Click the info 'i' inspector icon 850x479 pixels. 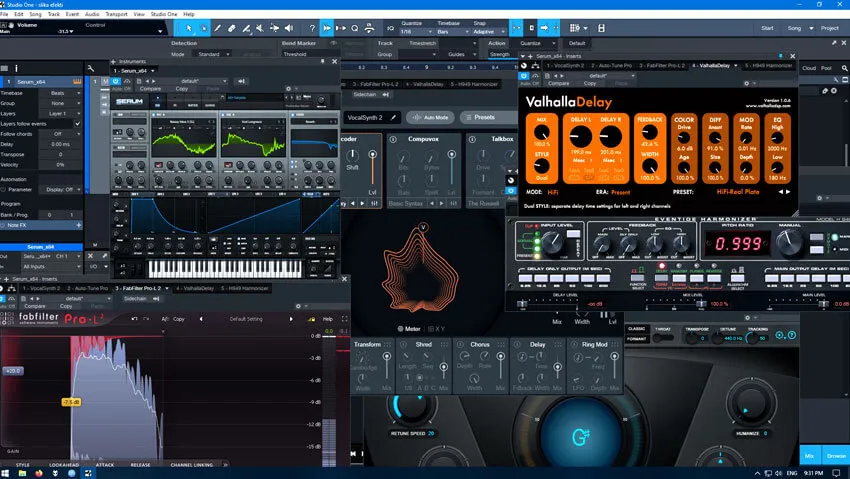point(16,68)
